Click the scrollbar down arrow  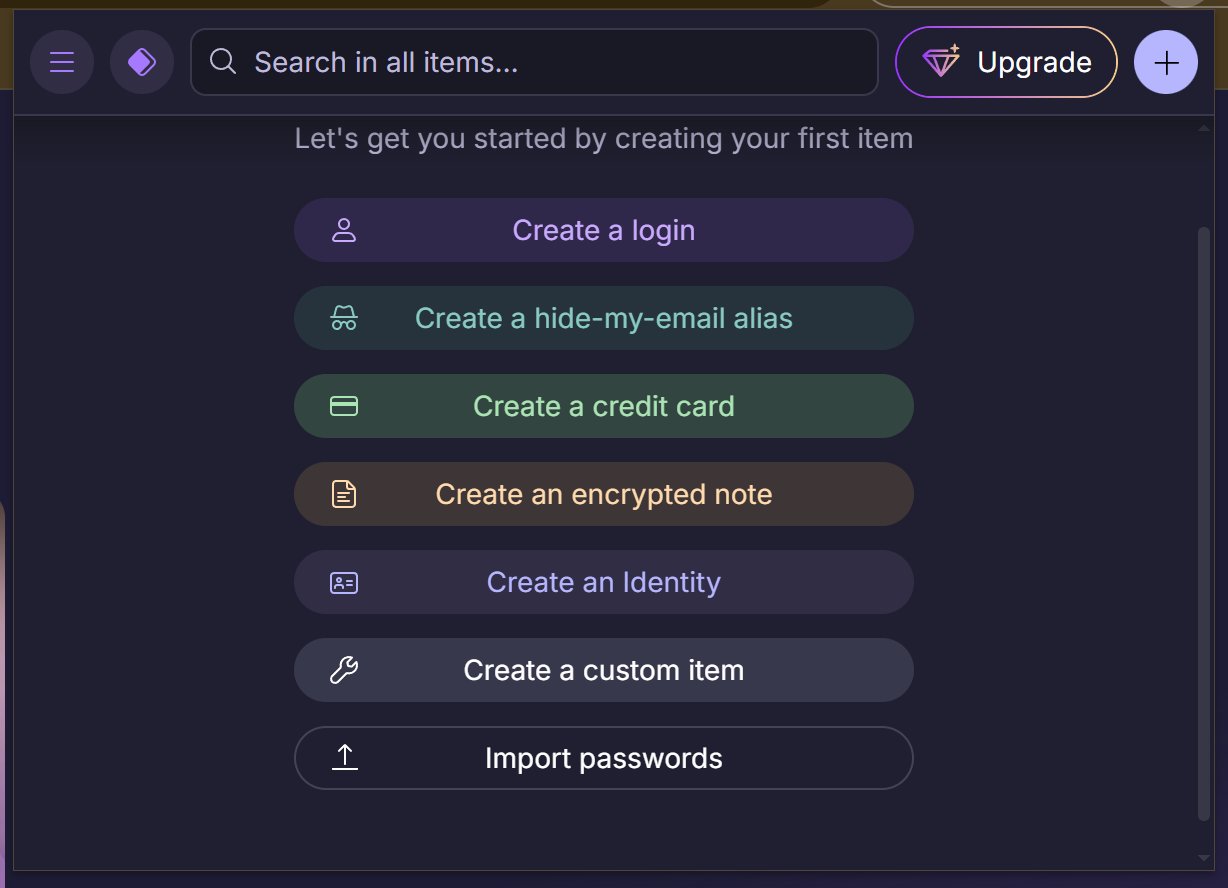pyautogui.click(x=1203, y=858)
